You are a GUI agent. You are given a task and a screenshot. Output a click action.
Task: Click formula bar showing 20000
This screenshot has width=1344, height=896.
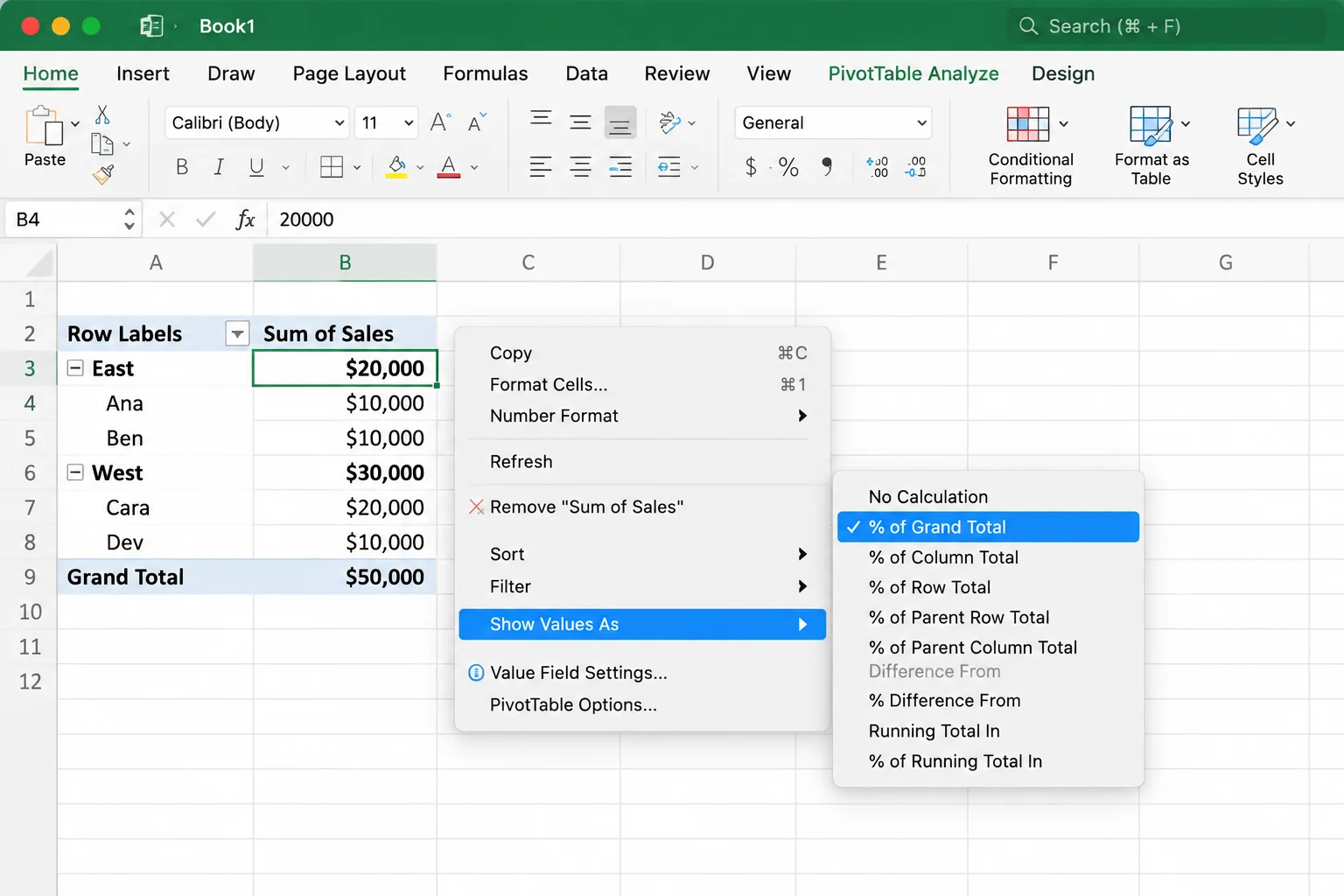click(x=805, y=220)
